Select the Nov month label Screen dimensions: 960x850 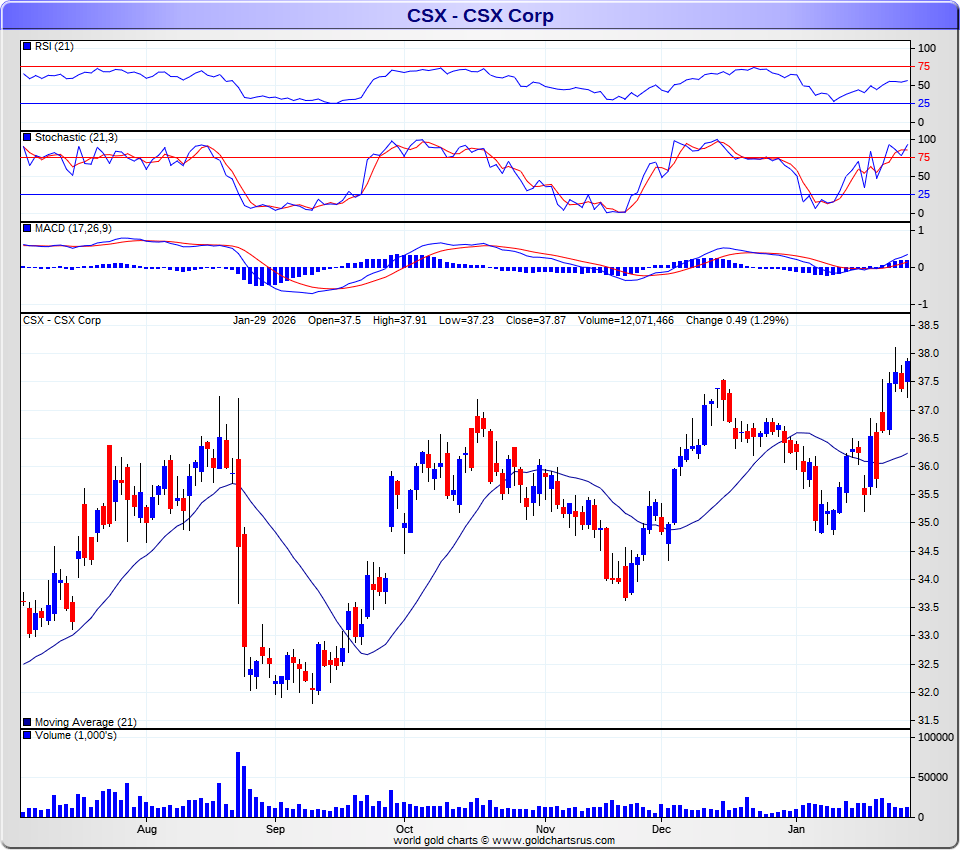tap(544, 830)
